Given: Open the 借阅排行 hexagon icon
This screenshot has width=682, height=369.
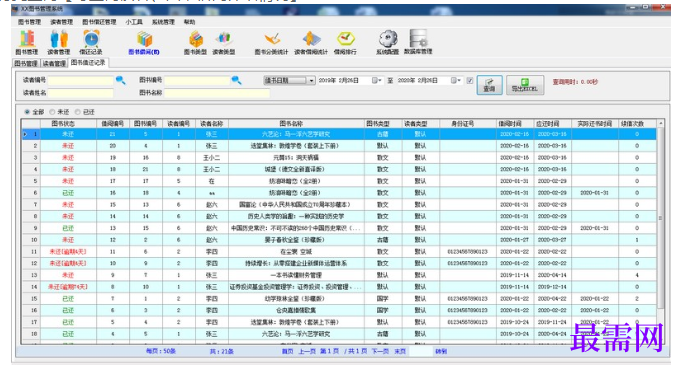Looking at the screenshot, I should point(345,43).
